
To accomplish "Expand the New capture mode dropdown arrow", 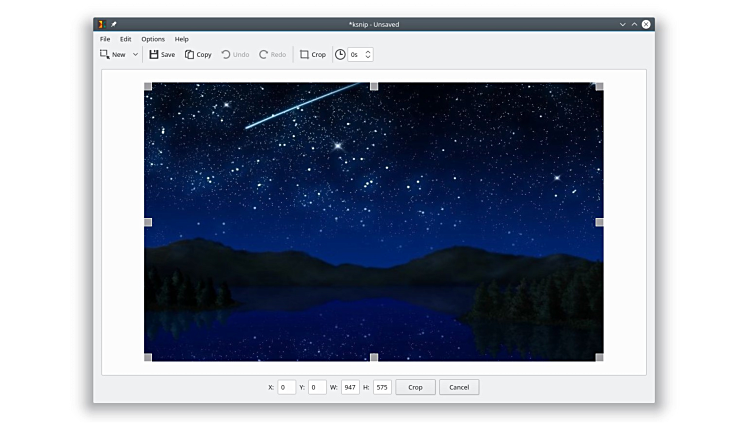I will point(135,55).
